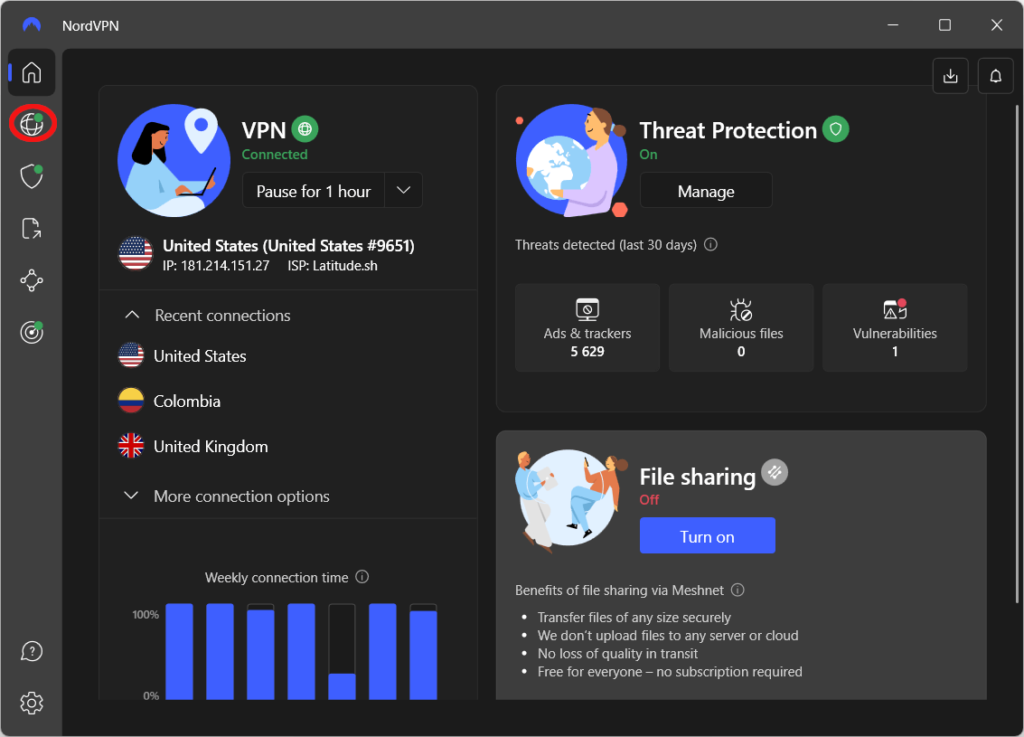Open the Vulnerabilities card

(x=895, y=328)
